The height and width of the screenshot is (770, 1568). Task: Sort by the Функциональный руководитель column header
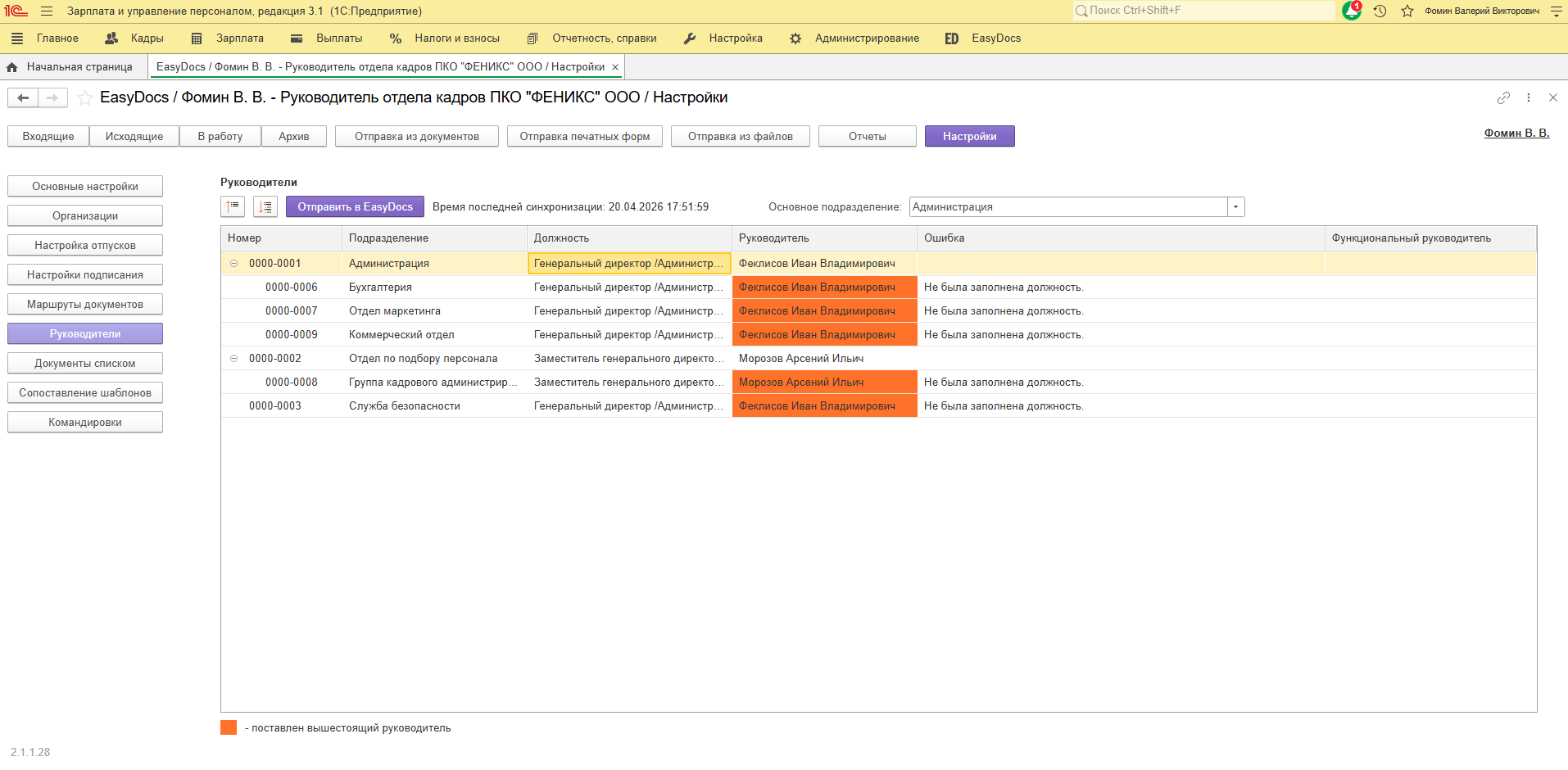[1430, 238]
